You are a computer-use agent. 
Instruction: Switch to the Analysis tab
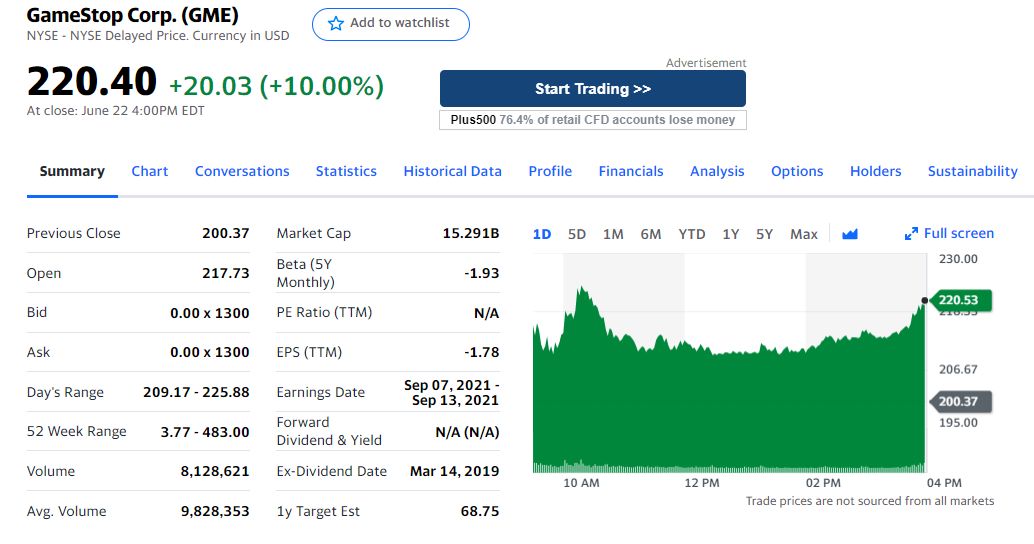717,171
